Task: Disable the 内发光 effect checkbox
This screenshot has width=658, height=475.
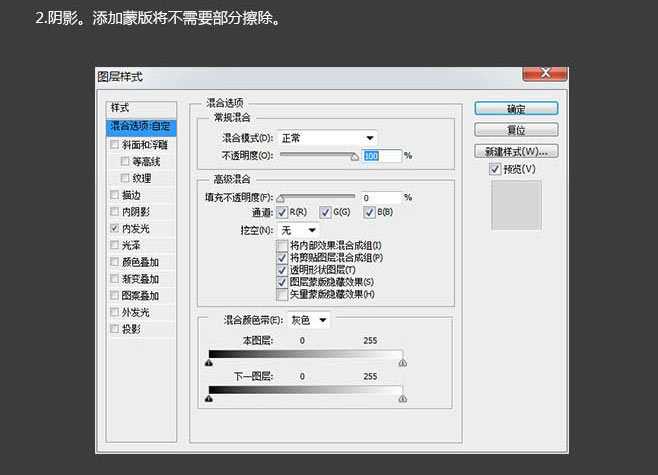Action: [114, 229]
